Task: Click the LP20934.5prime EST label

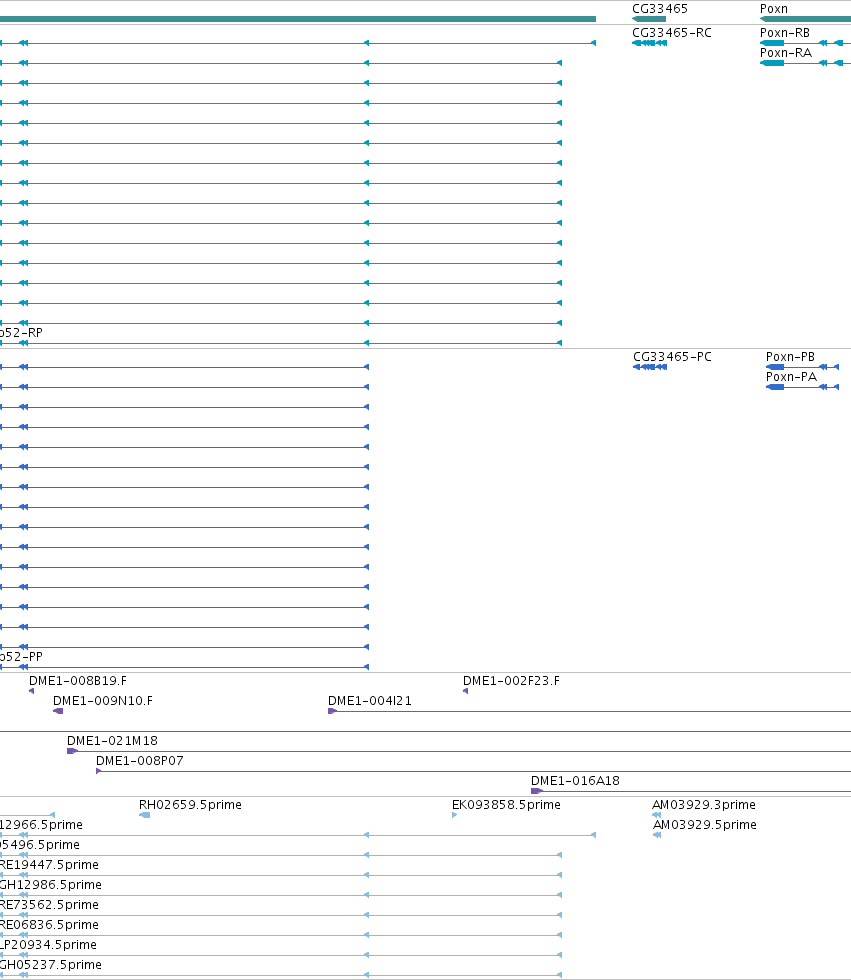Action: (x=48, y=944)
